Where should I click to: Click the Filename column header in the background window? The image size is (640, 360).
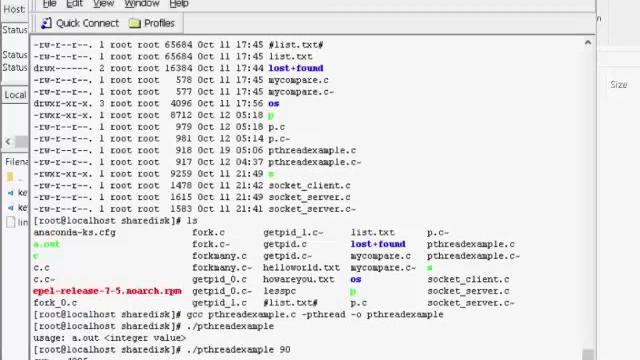(17, 162)
